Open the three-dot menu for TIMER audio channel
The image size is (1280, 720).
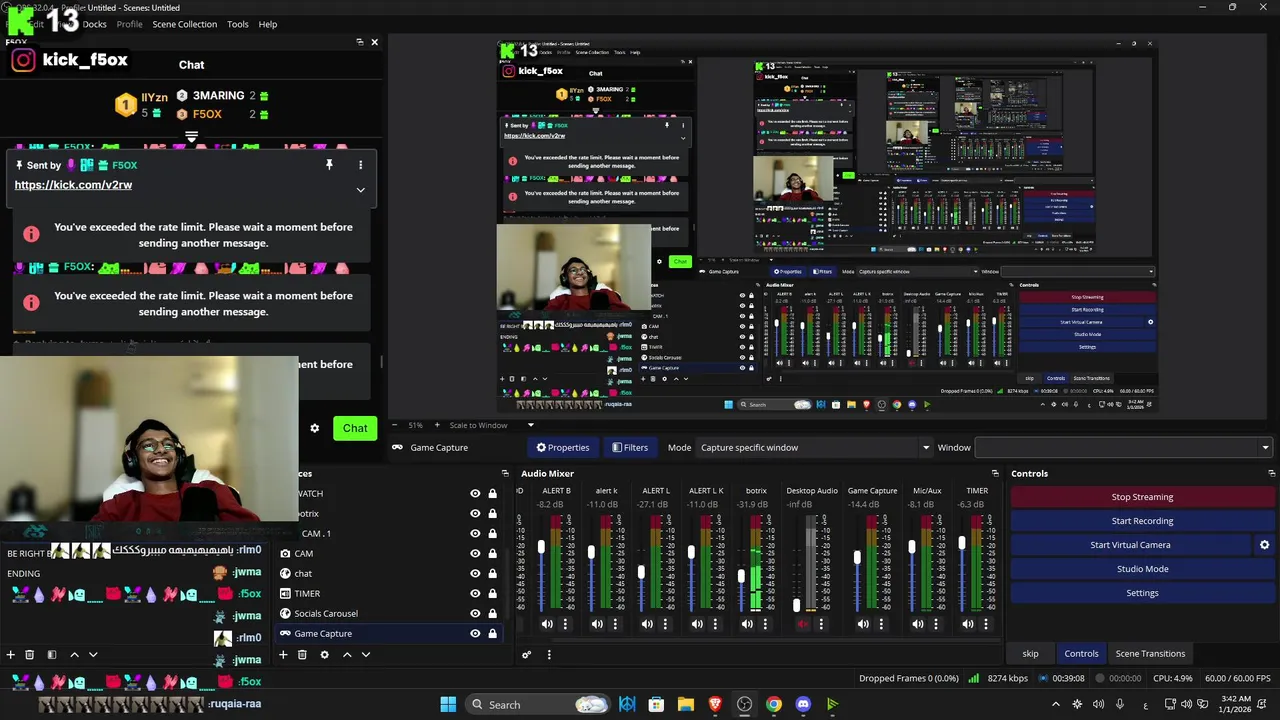click(x=986, y=624)
